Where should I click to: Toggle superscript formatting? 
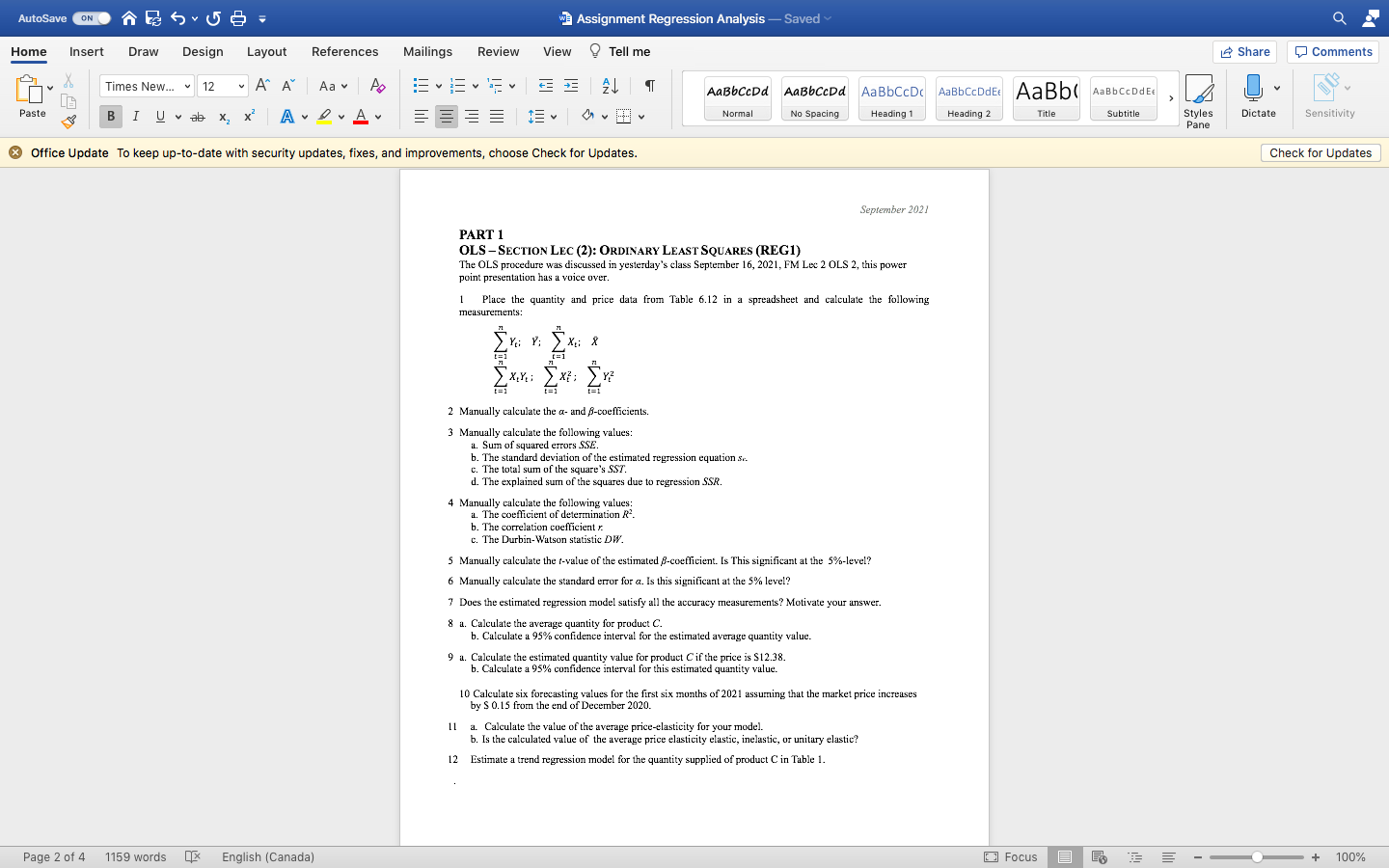click(249, 117)
